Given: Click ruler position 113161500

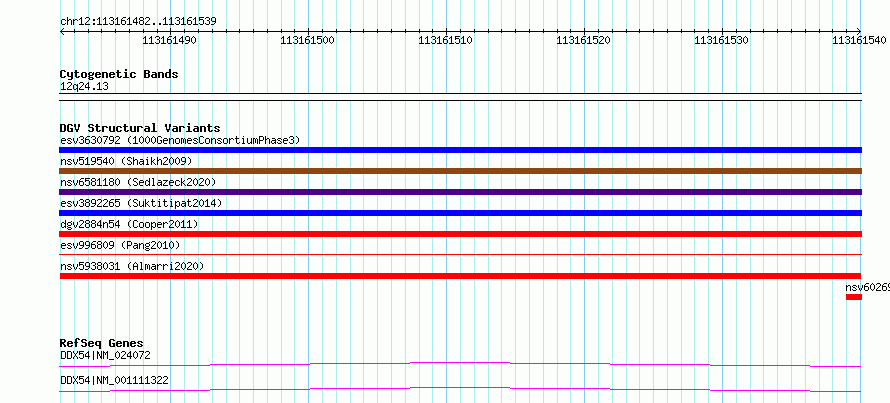Looking at the screenshot, I should pyautogui.click(x=308, y=40).
